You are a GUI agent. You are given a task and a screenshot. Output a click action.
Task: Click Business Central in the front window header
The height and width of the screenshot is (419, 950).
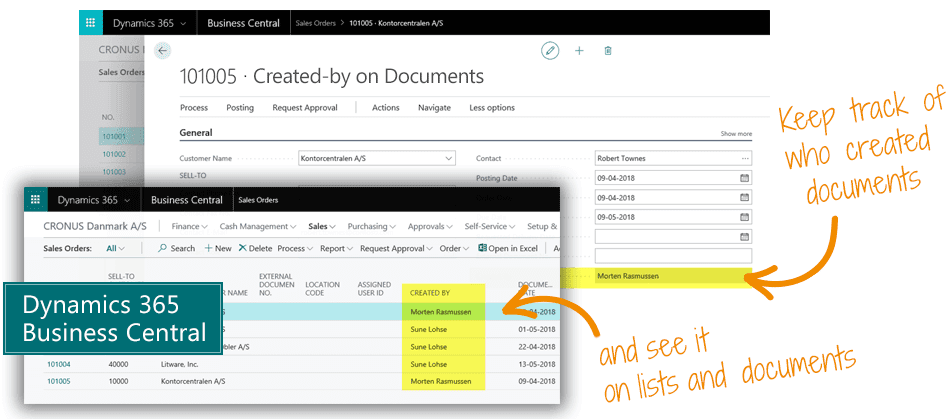point(187,200)
